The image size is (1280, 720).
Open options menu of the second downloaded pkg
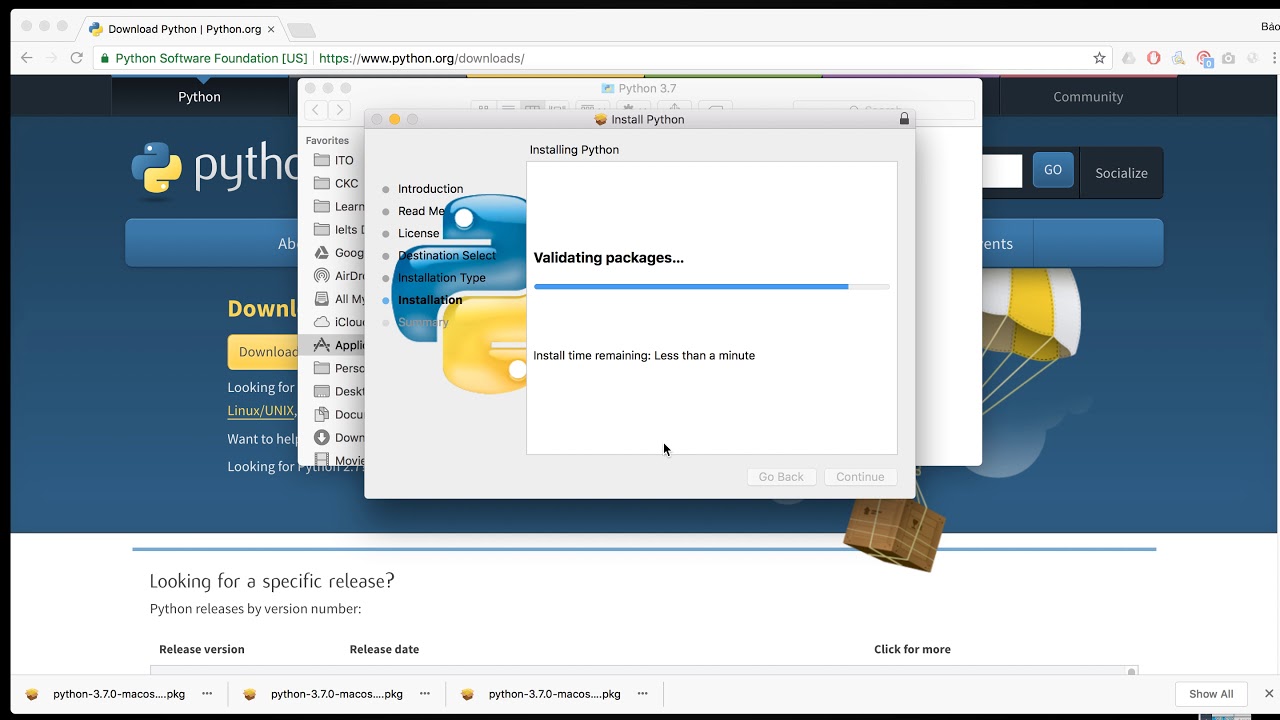[425, 693]
